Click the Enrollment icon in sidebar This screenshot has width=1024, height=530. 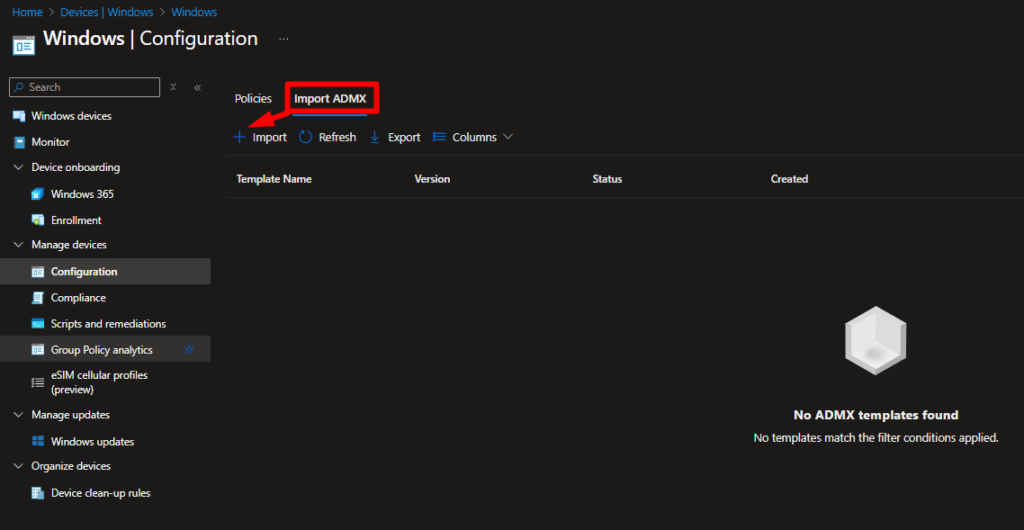(39, 221)
